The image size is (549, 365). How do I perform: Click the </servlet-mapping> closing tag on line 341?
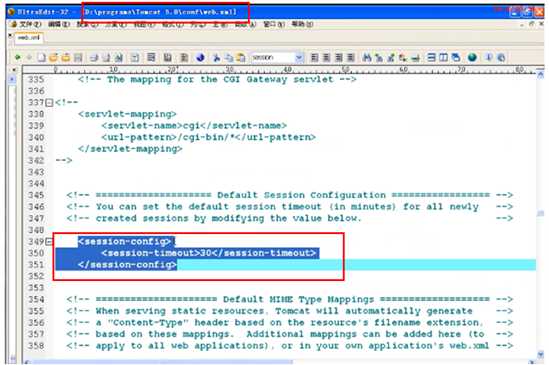(x=130, y=149)
